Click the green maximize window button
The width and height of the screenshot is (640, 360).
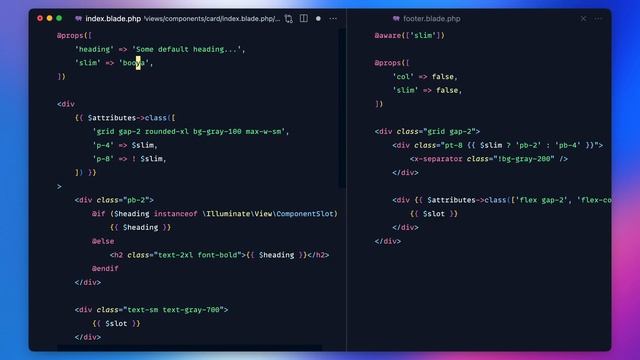(x=59, y=18)
